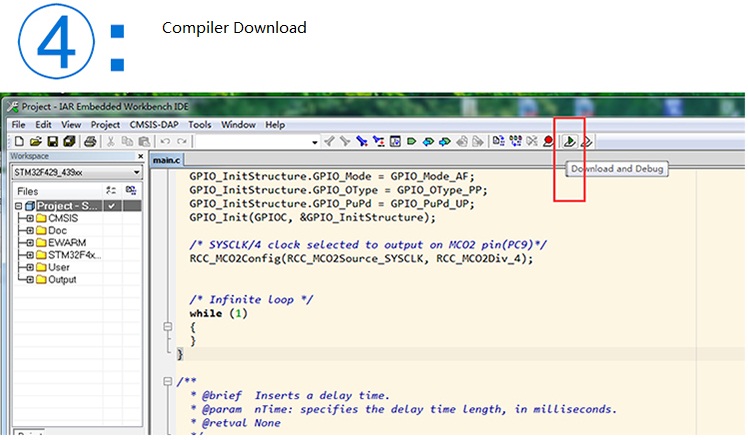Switch to the main.c editor tab
Viewport: 748px width, 440px height.
tap(166, 160)
